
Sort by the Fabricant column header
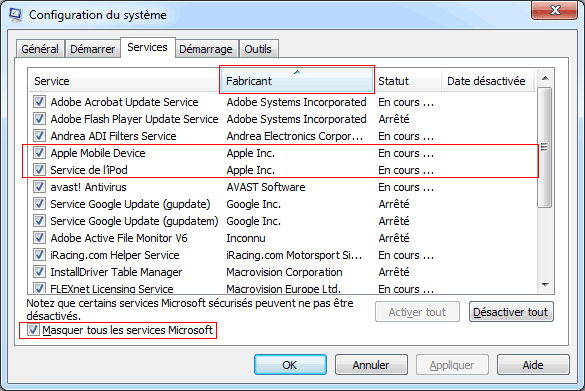coord(297,80)
